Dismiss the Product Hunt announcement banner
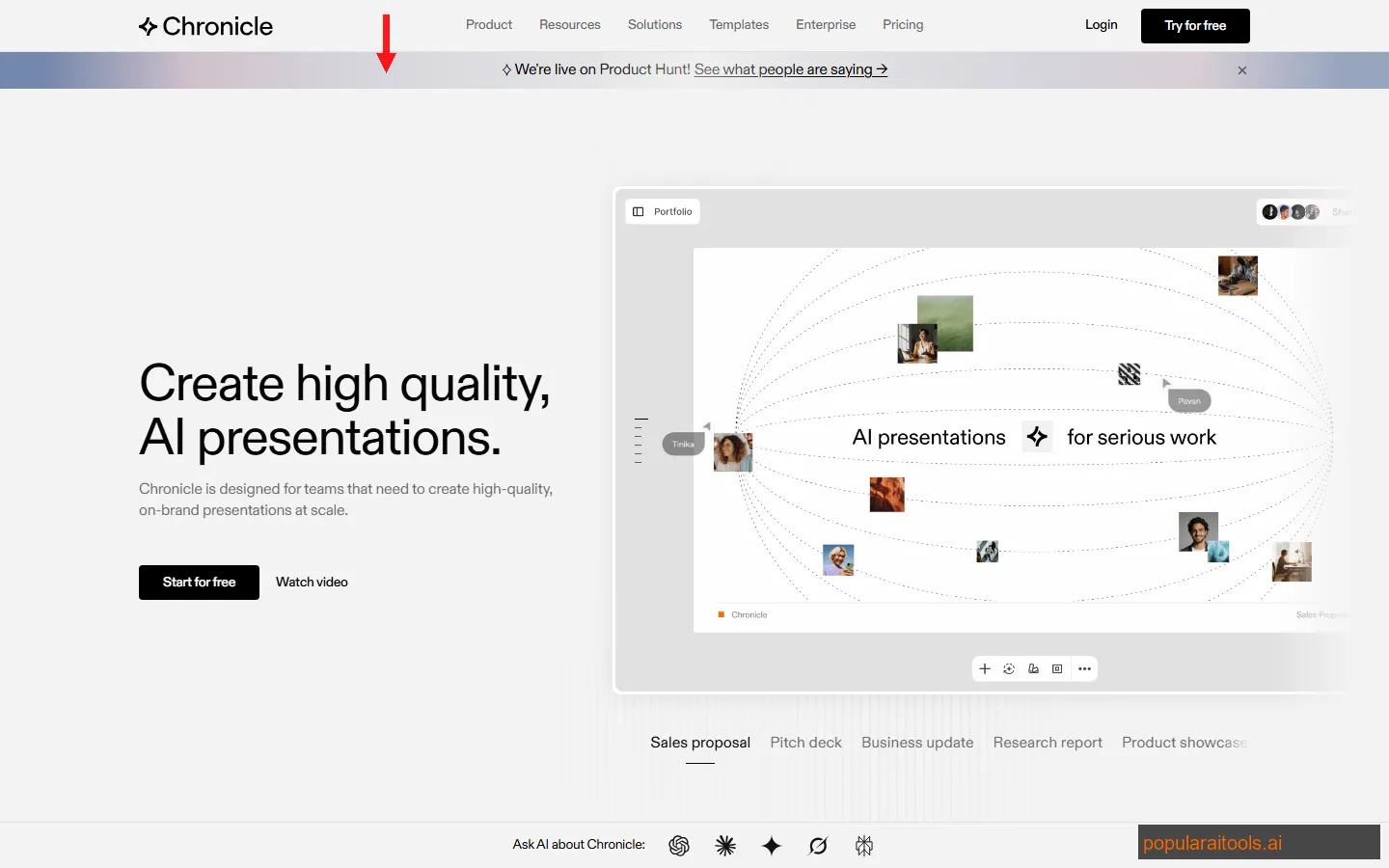This screenshot has width=1389, height=868. coord(1242,69)
